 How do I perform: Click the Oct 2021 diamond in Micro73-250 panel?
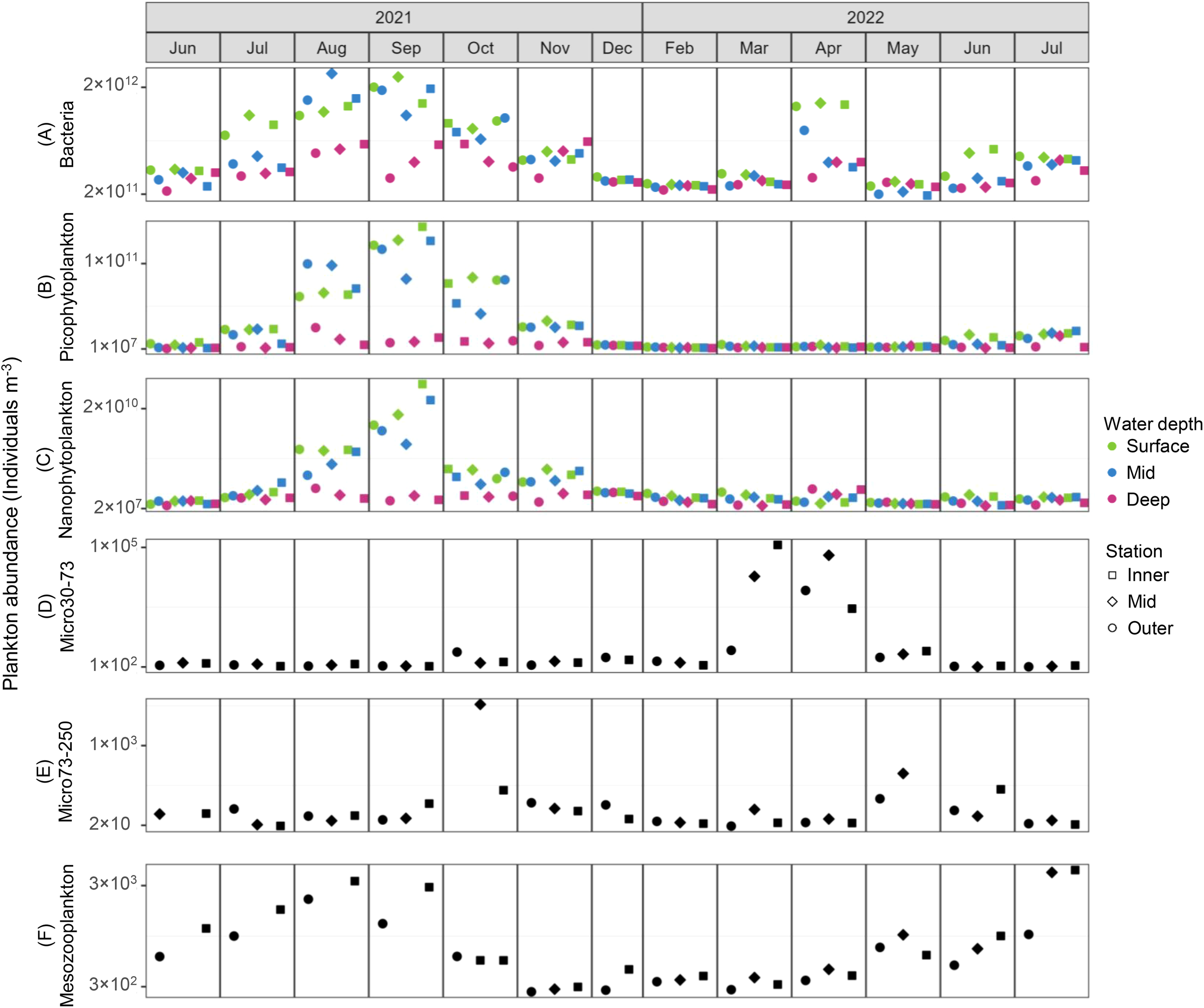tap(481, 704)
